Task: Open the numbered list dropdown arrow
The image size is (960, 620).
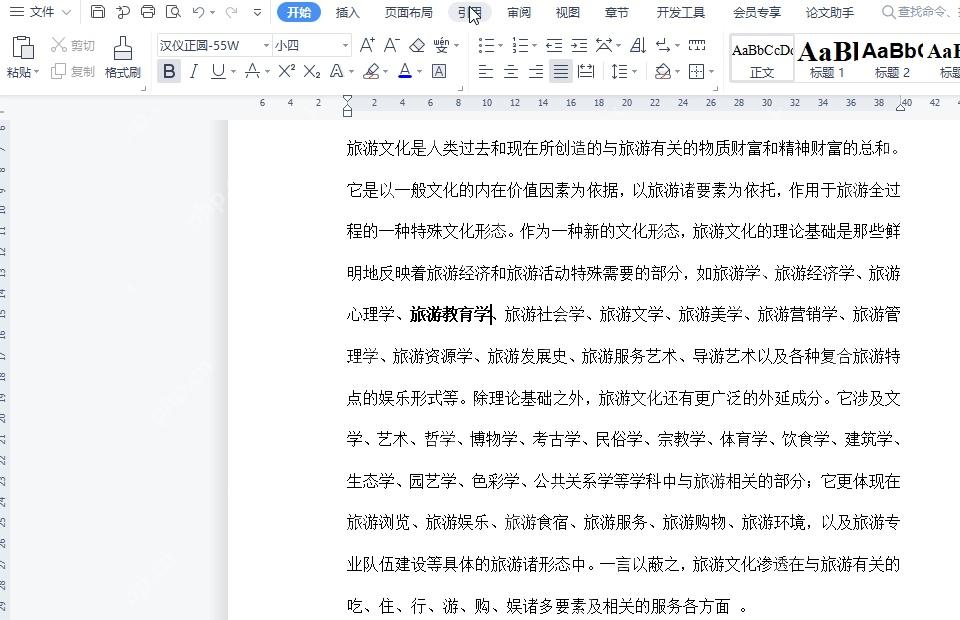Action: coord(534,45)
